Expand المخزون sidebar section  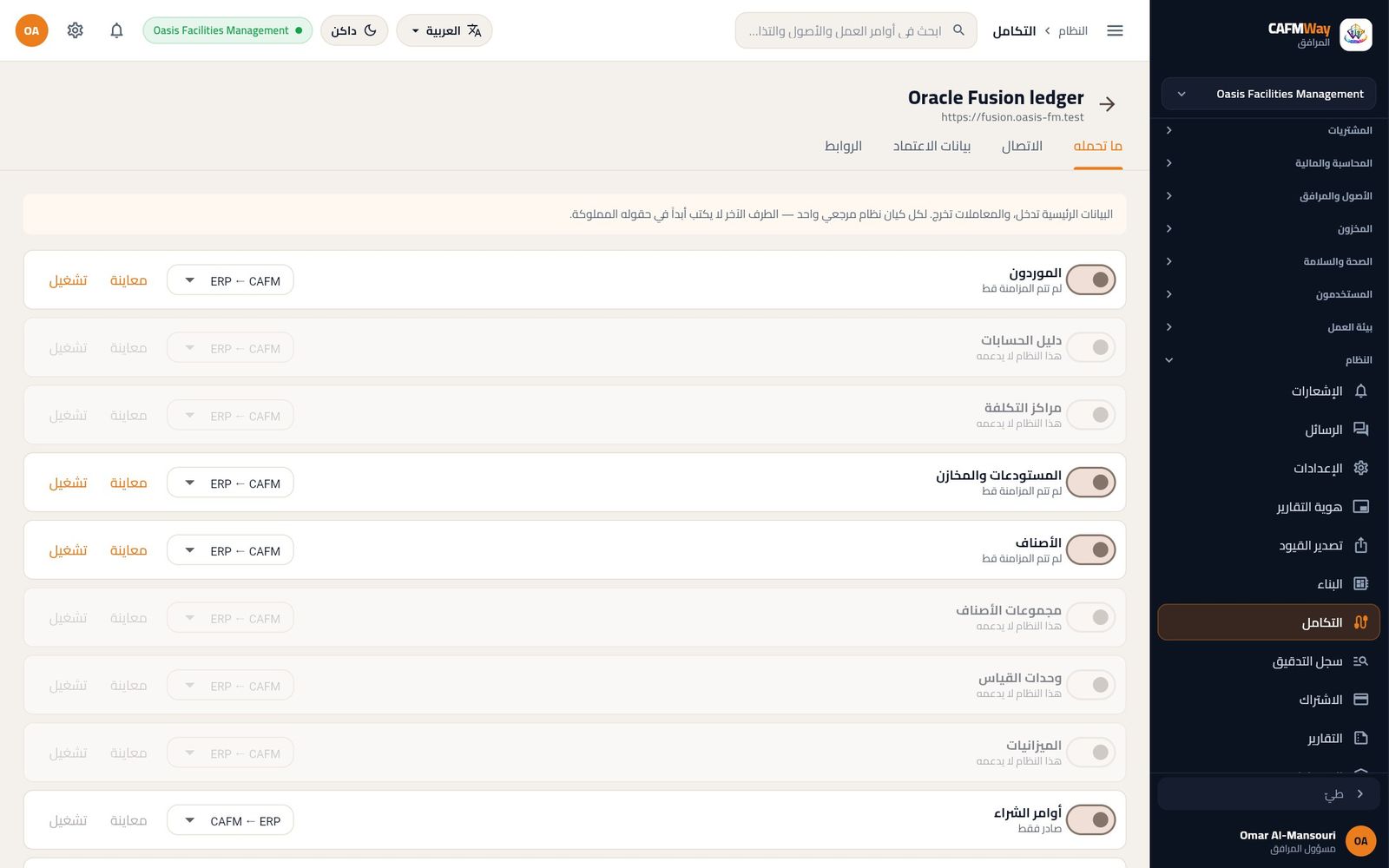tap(1268, 228)
